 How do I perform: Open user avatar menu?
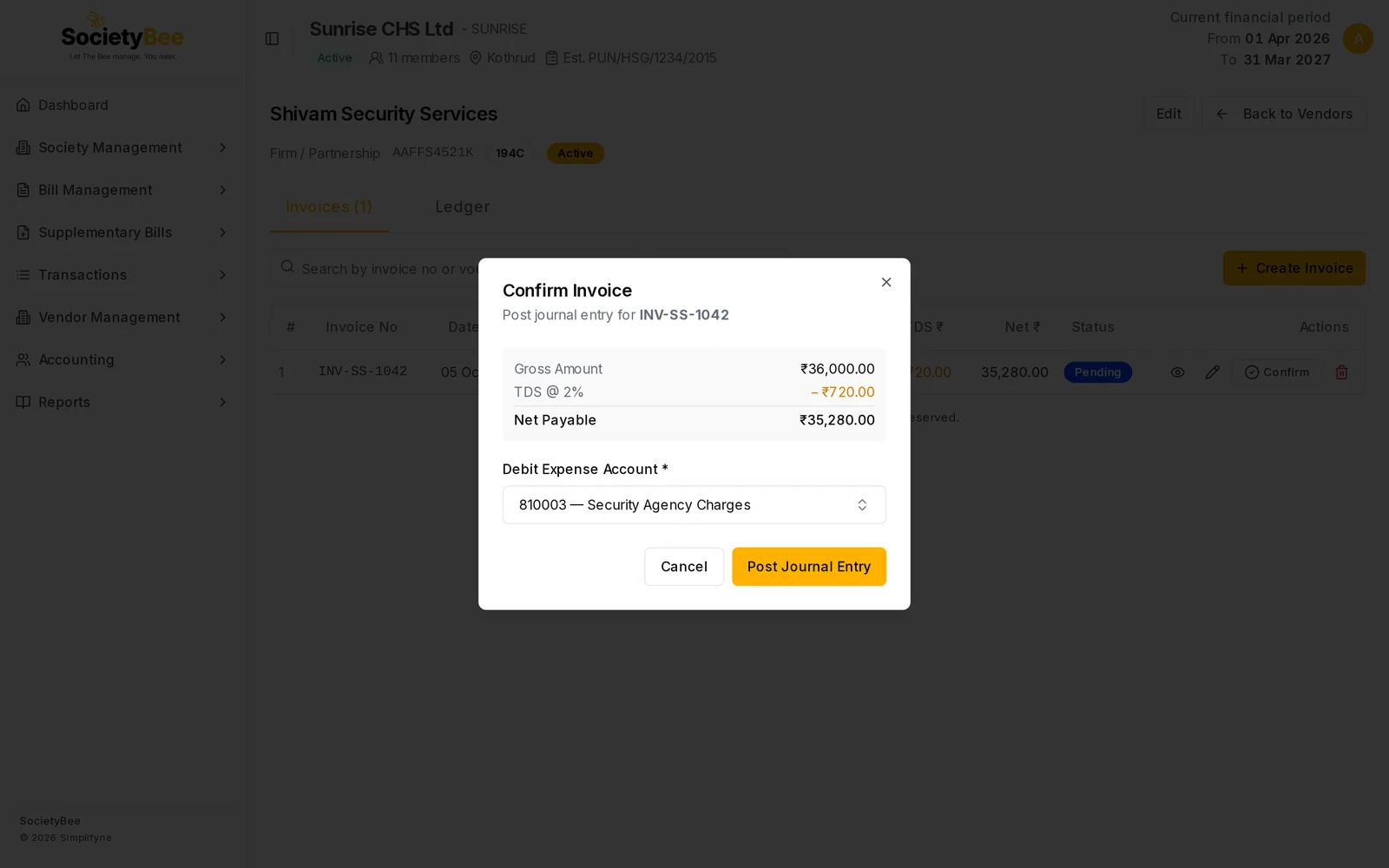pyautogui.click(x=1358, y=38)
